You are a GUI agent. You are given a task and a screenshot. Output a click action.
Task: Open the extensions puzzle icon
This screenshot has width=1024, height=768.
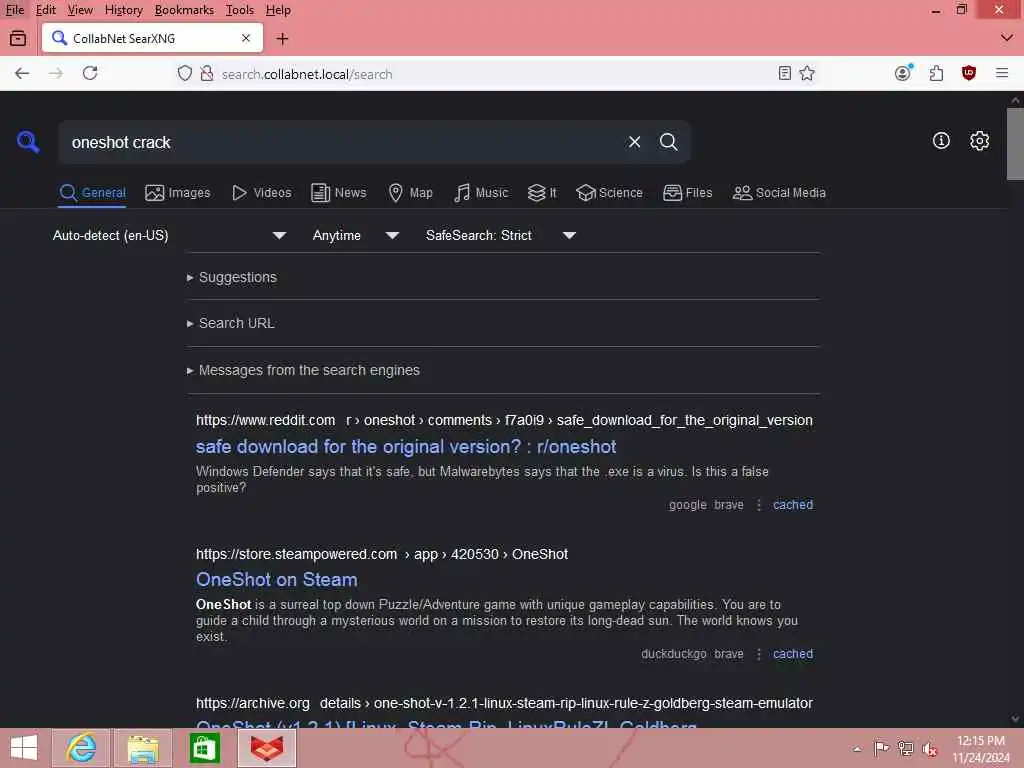(936, 73)
